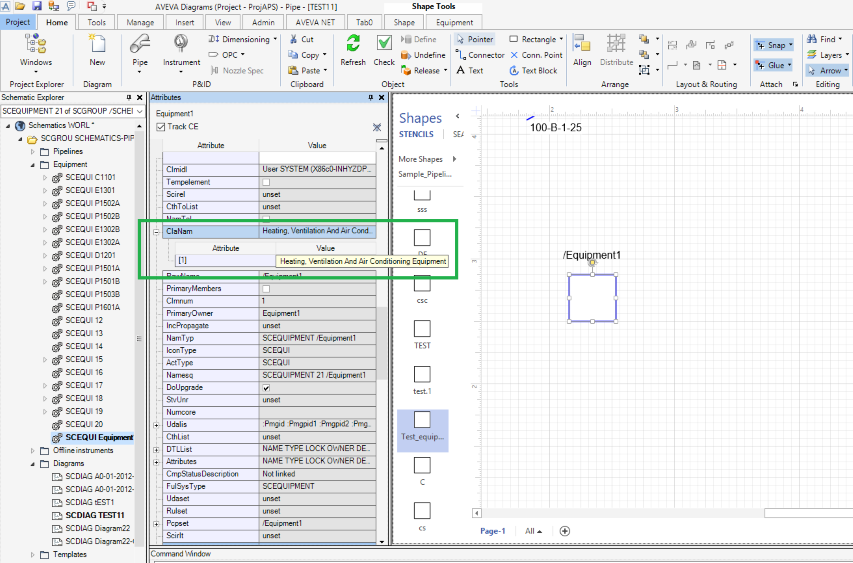853x563 pixels.
Task: Select the Pointer tool
Action: coord(474,39)
